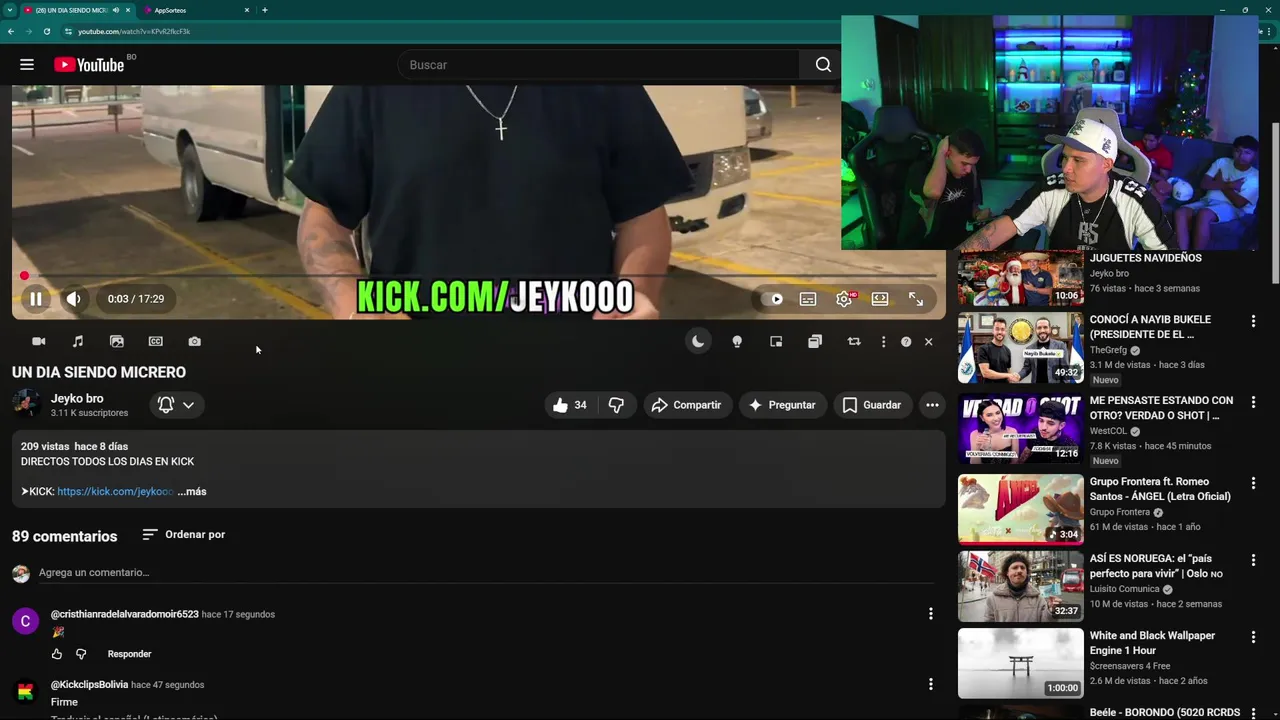Go back in browser history

point(10,31)
